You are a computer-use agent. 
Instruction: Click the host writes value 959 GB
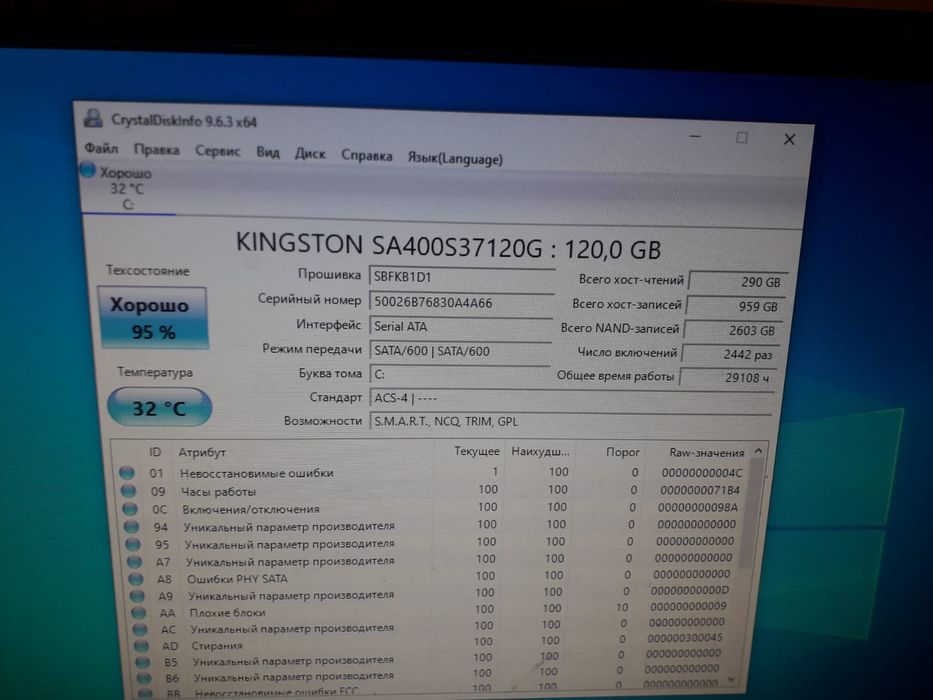coord(735,306)
